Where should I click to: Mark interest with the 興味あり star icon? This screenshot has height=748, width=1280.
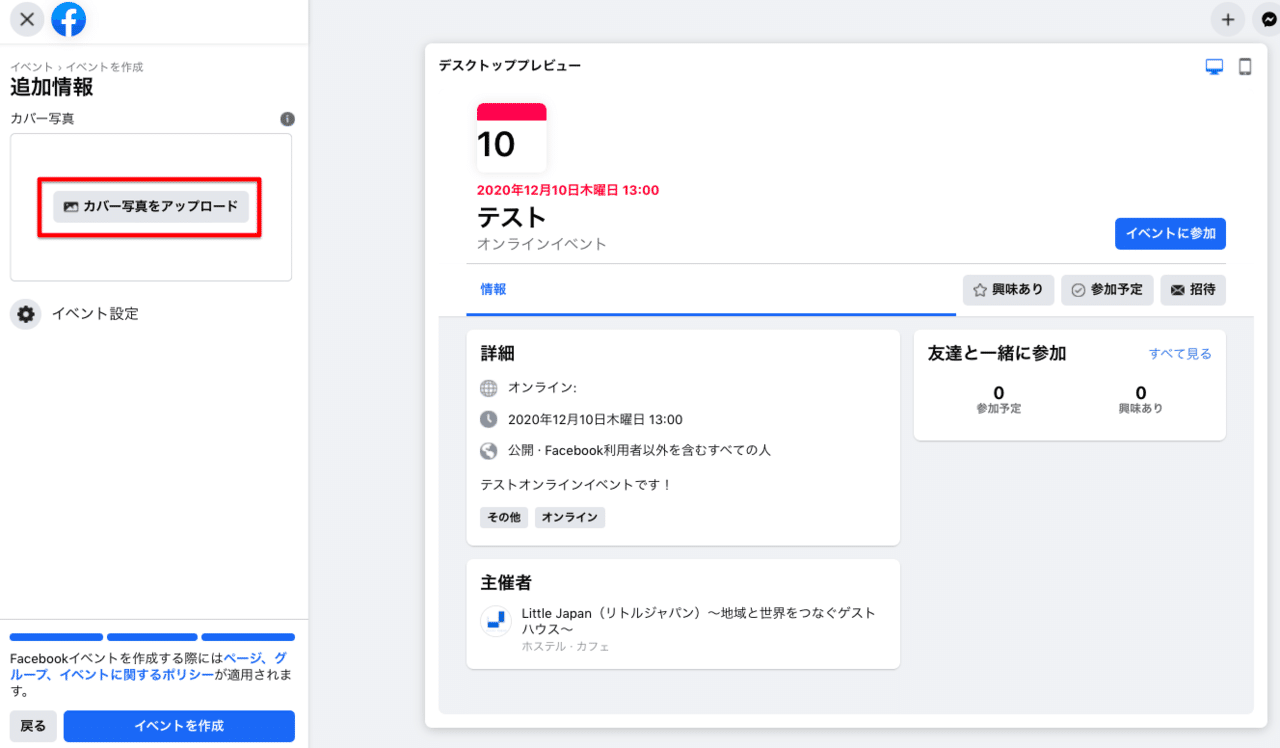click(978, 290)
